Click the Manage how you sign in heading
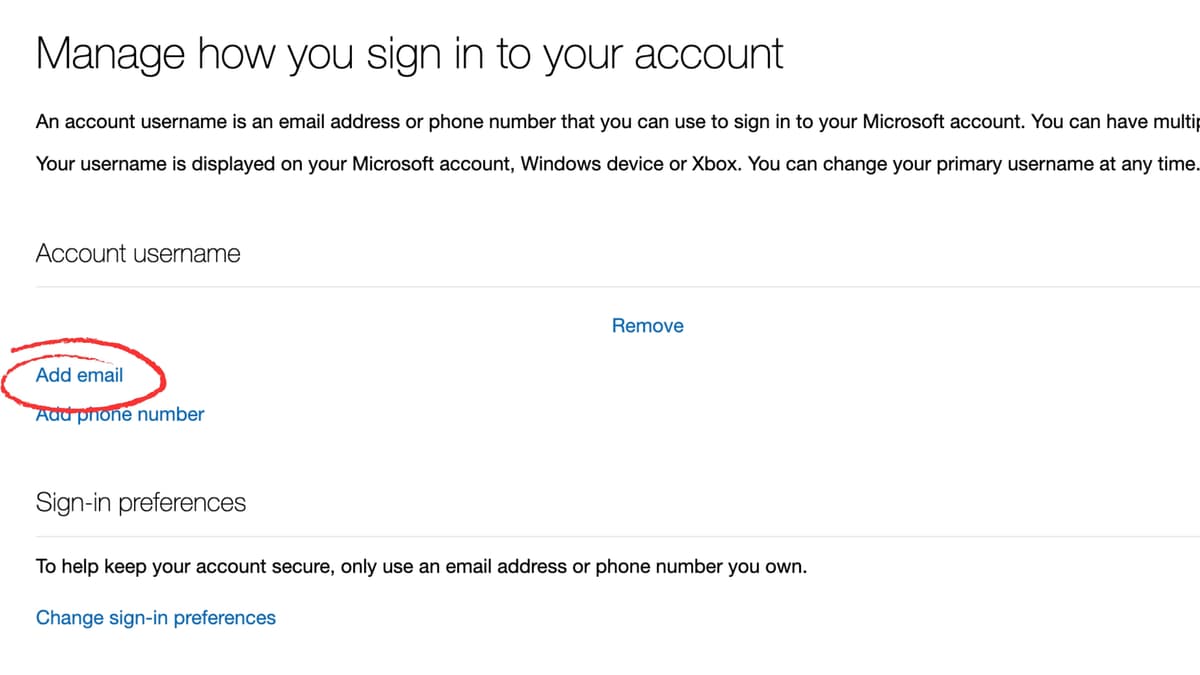1200x675 pixels. 410,53
